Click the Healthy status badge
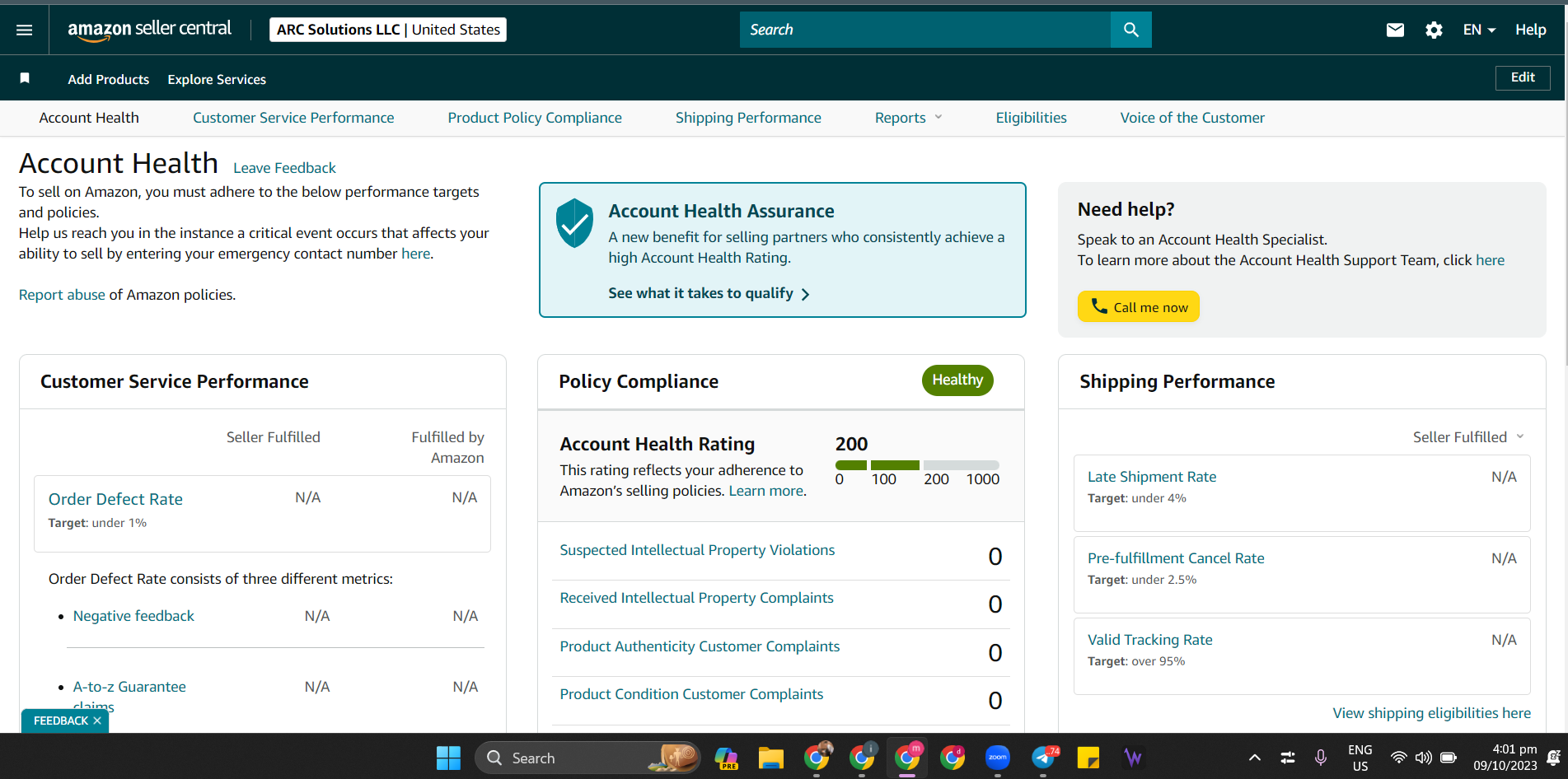Image resolution: width=1568 pixels, height=779 pixels. click(x=957, y=380)
